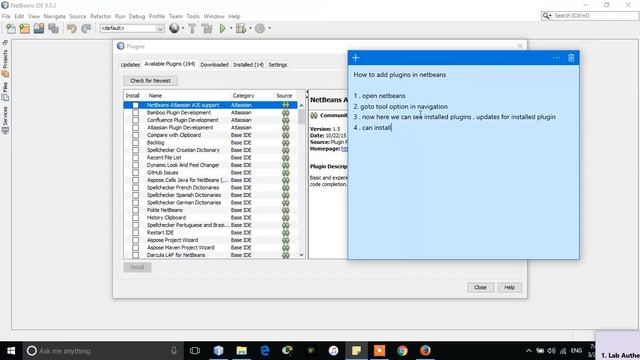Viewport: 640px width, 360px height.
Task: Open the Tools menu
Action: click(193, 16)
